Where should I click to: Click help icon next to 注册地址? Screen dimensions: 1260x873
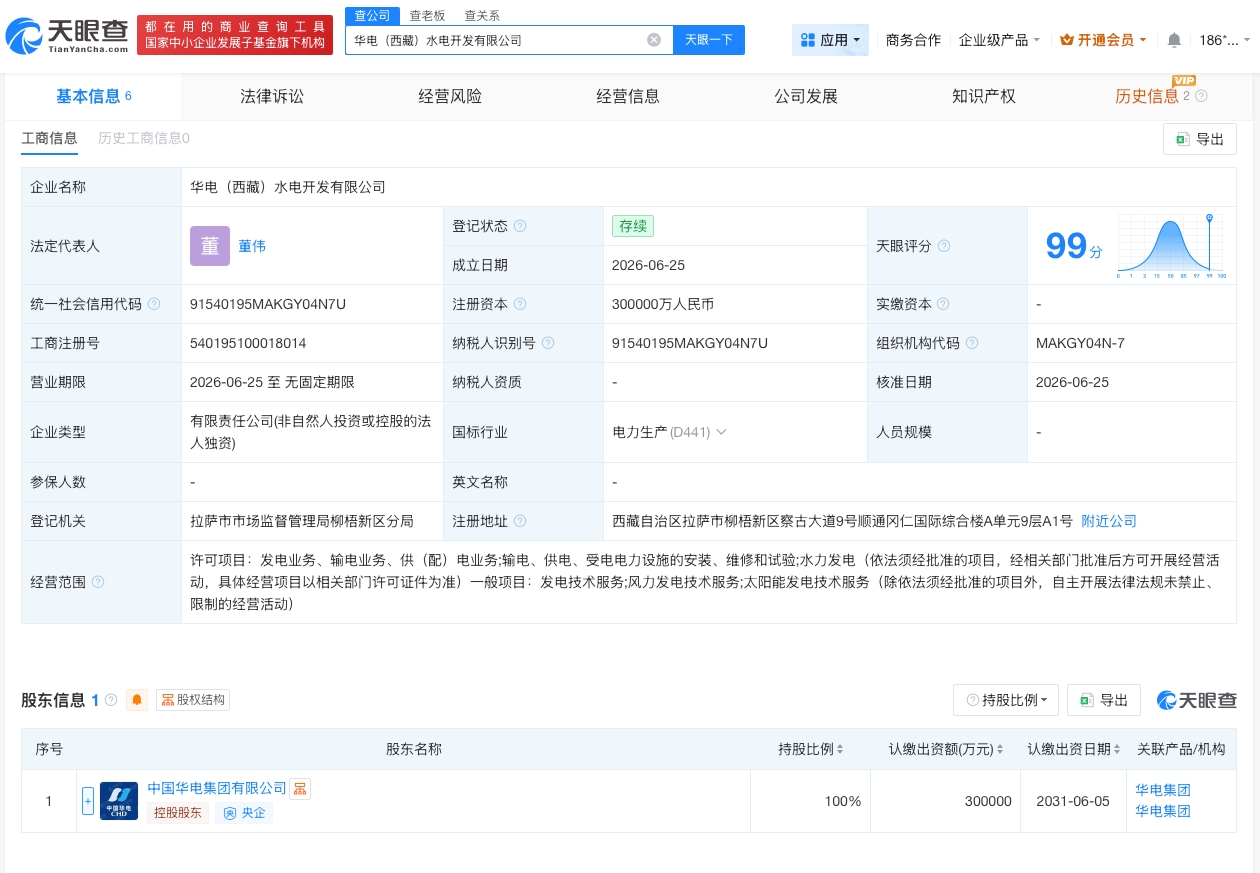point(520,521)
